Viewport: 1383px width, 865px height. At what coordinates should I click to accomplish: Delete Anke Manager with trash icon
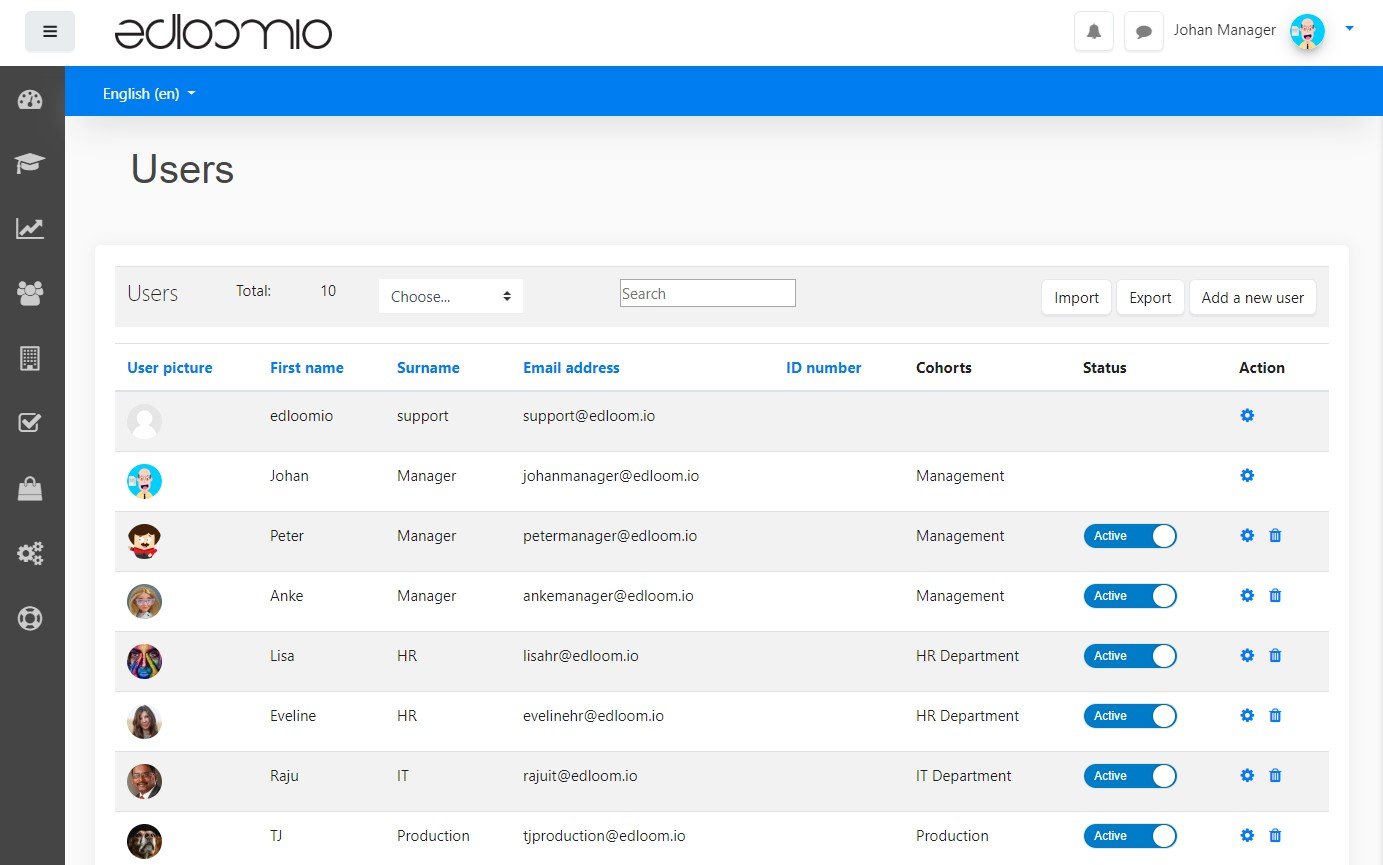(1275, 595)
